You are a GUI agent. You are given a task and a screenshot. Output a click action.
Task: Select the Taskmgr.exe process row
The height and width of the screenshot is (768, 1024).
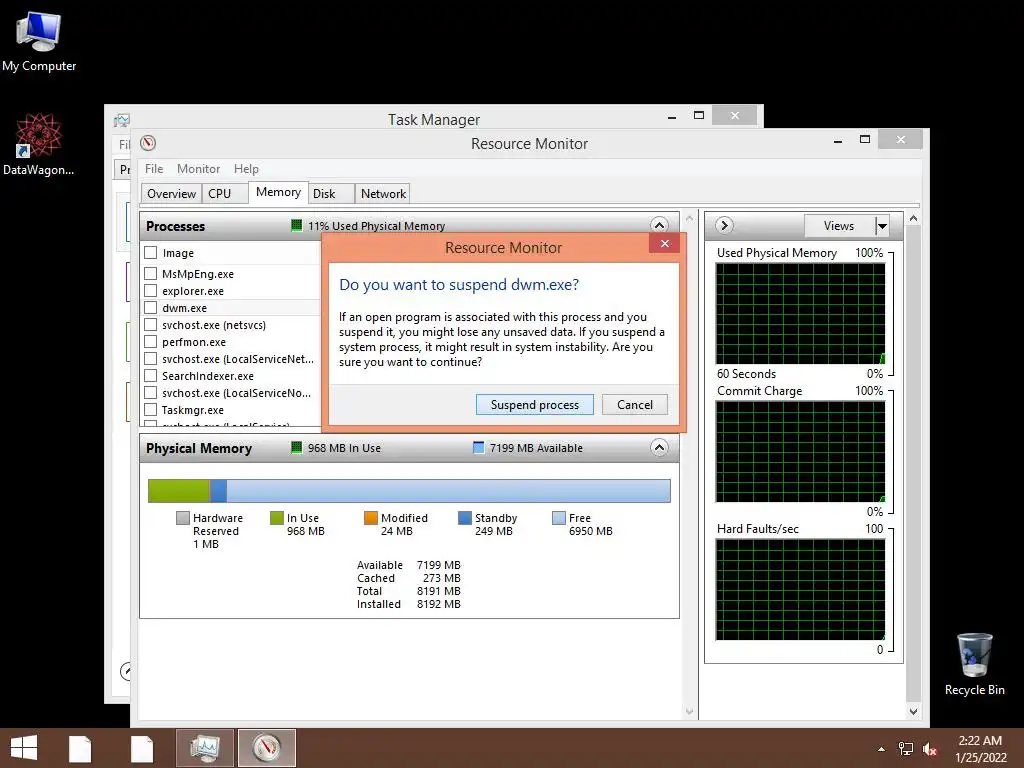tap(231, 409)
